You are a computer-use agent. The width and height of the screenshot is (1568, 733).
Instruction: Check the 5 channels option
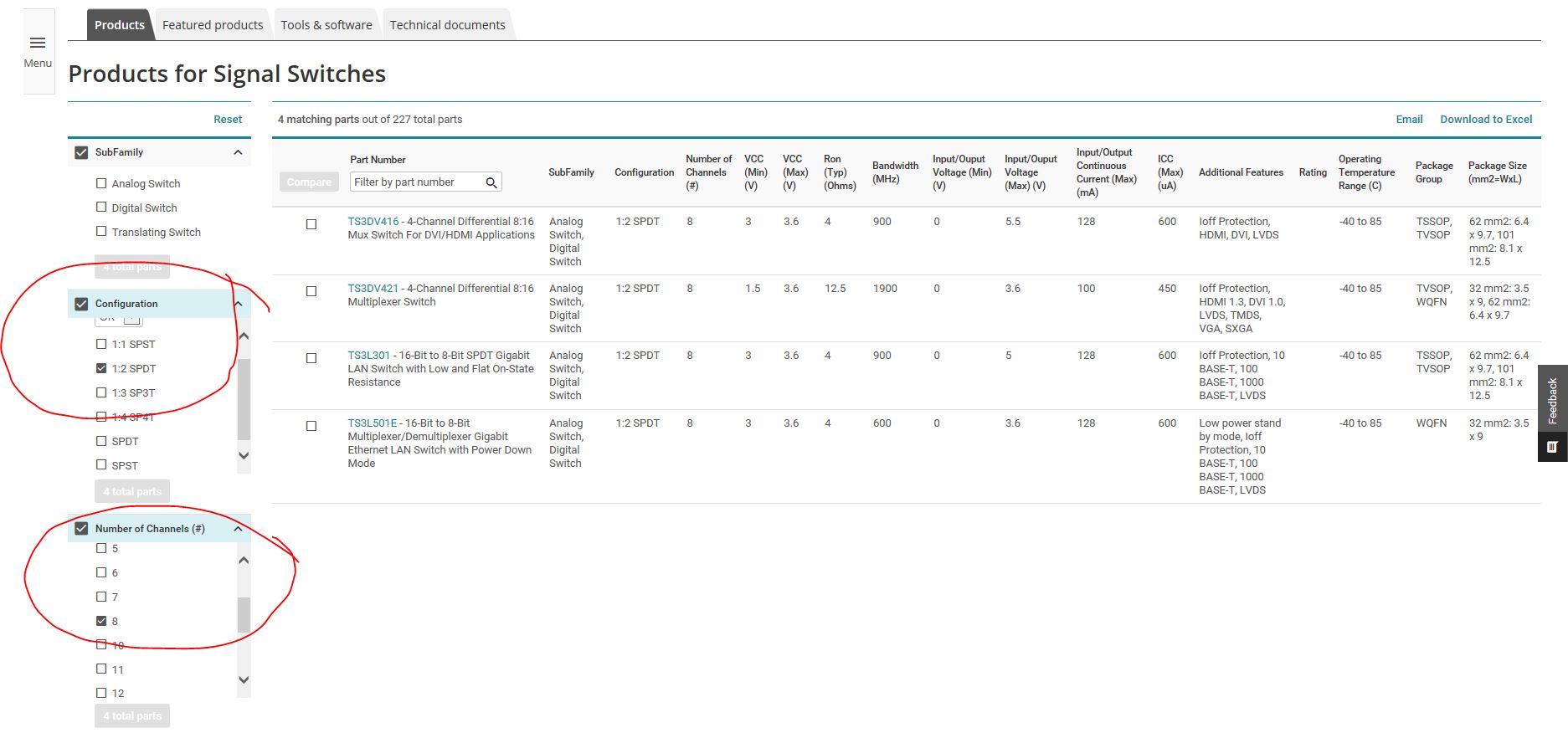click(x=101, y=549)
